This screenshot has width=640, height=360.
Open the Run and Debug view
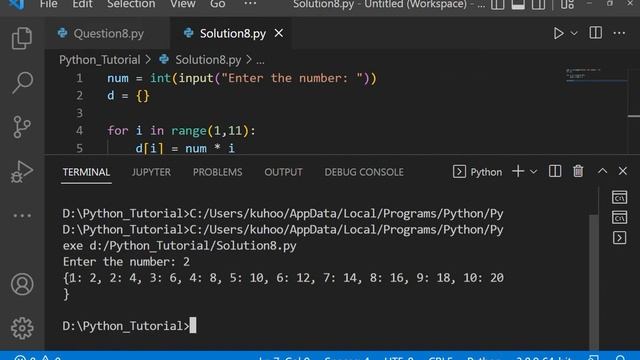tap(22, 171)
